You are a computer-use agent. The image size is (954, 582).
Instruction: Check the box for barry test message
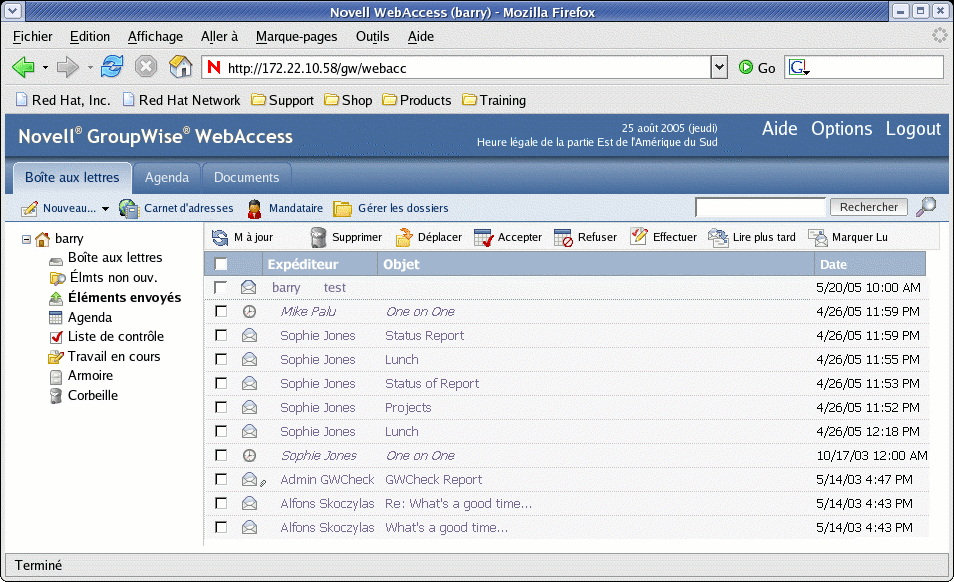[x=220, y=287]
